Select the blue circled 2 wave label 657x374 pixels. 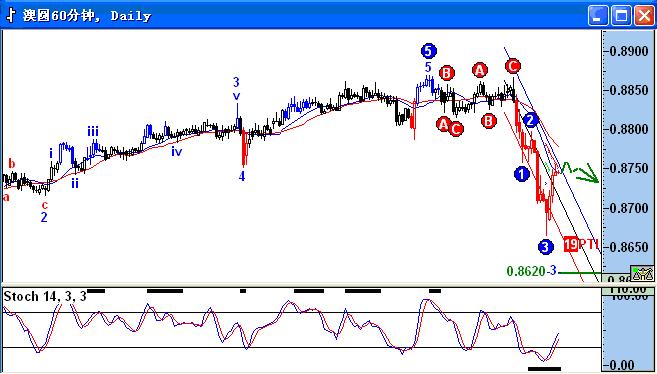click(530, 121)
